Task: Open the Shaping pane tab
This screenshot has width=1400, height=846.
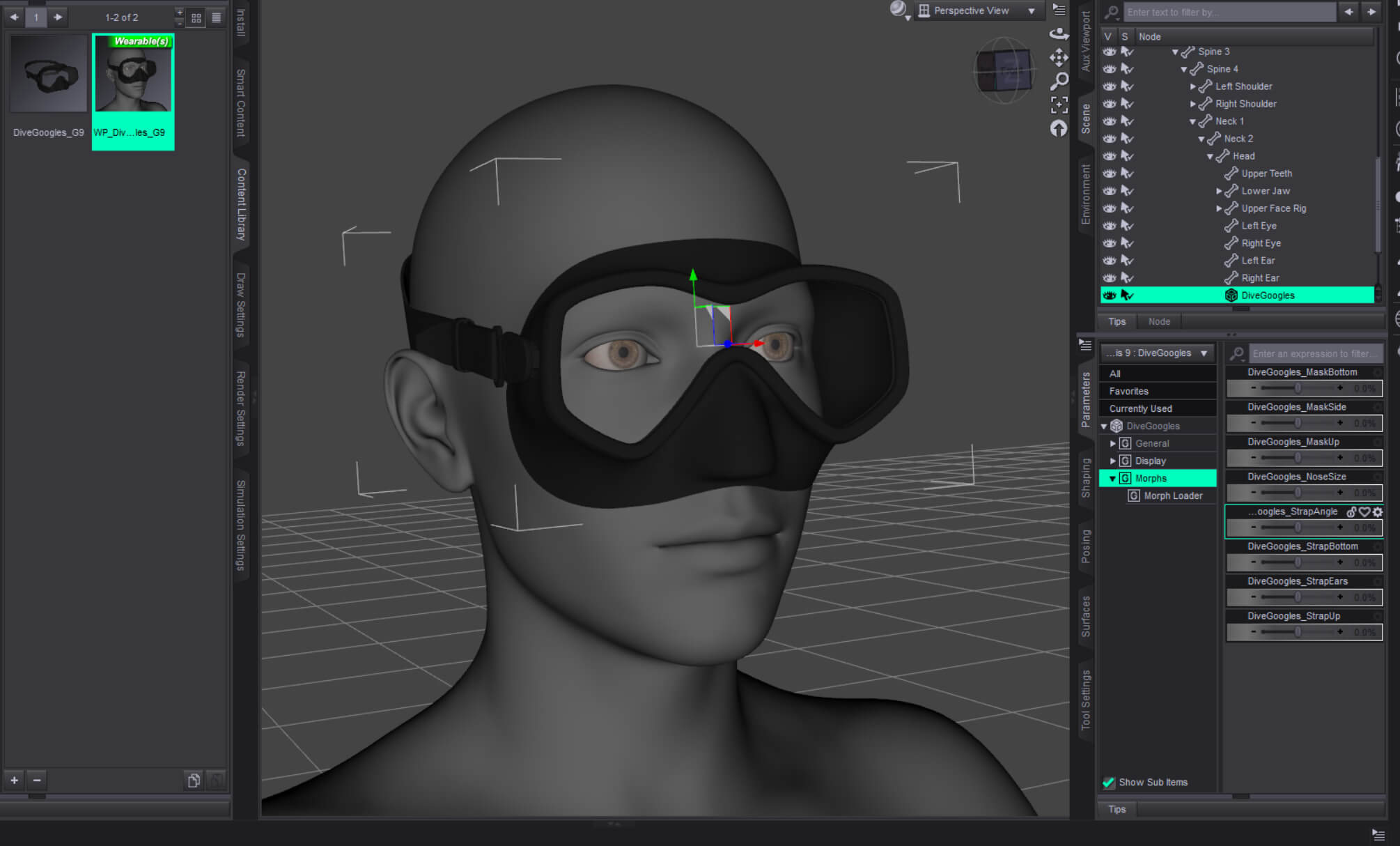Action: point(1085,478)
